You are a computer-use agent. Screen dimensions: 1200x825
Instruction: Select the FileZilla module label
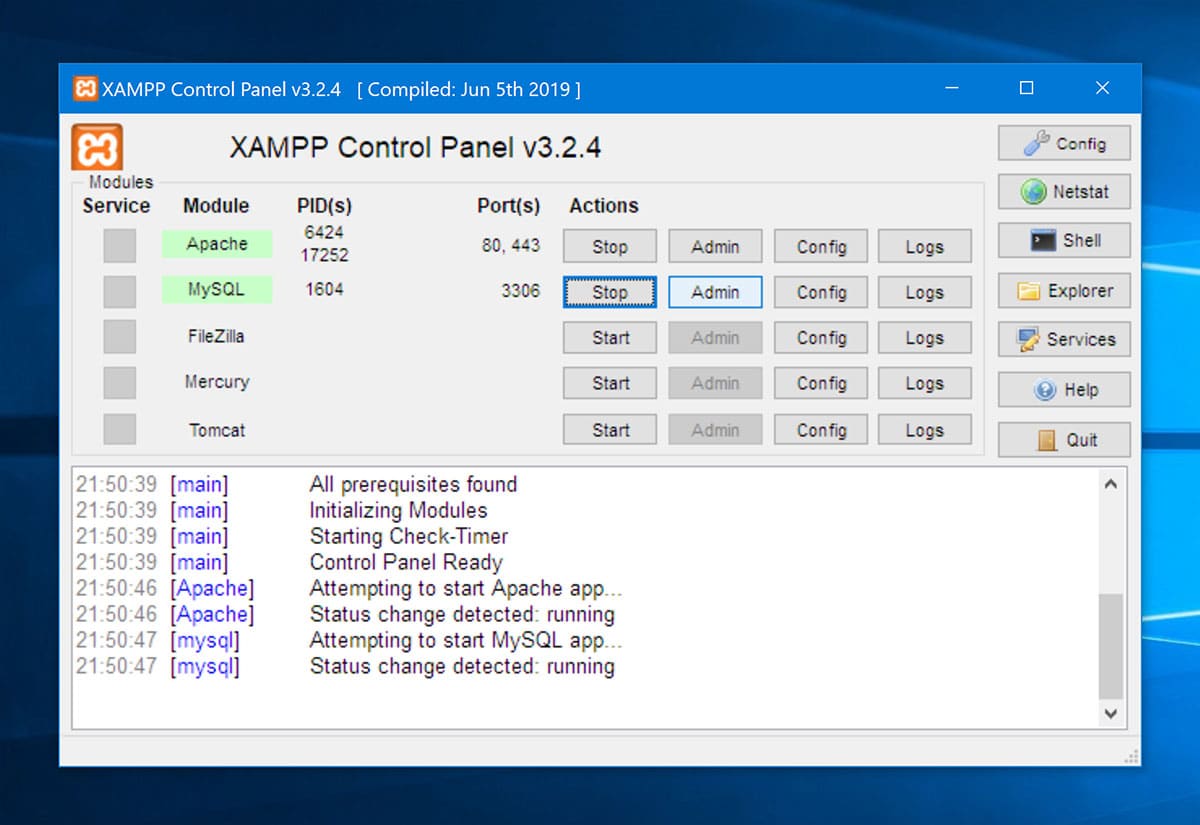(x=216, y=336)
